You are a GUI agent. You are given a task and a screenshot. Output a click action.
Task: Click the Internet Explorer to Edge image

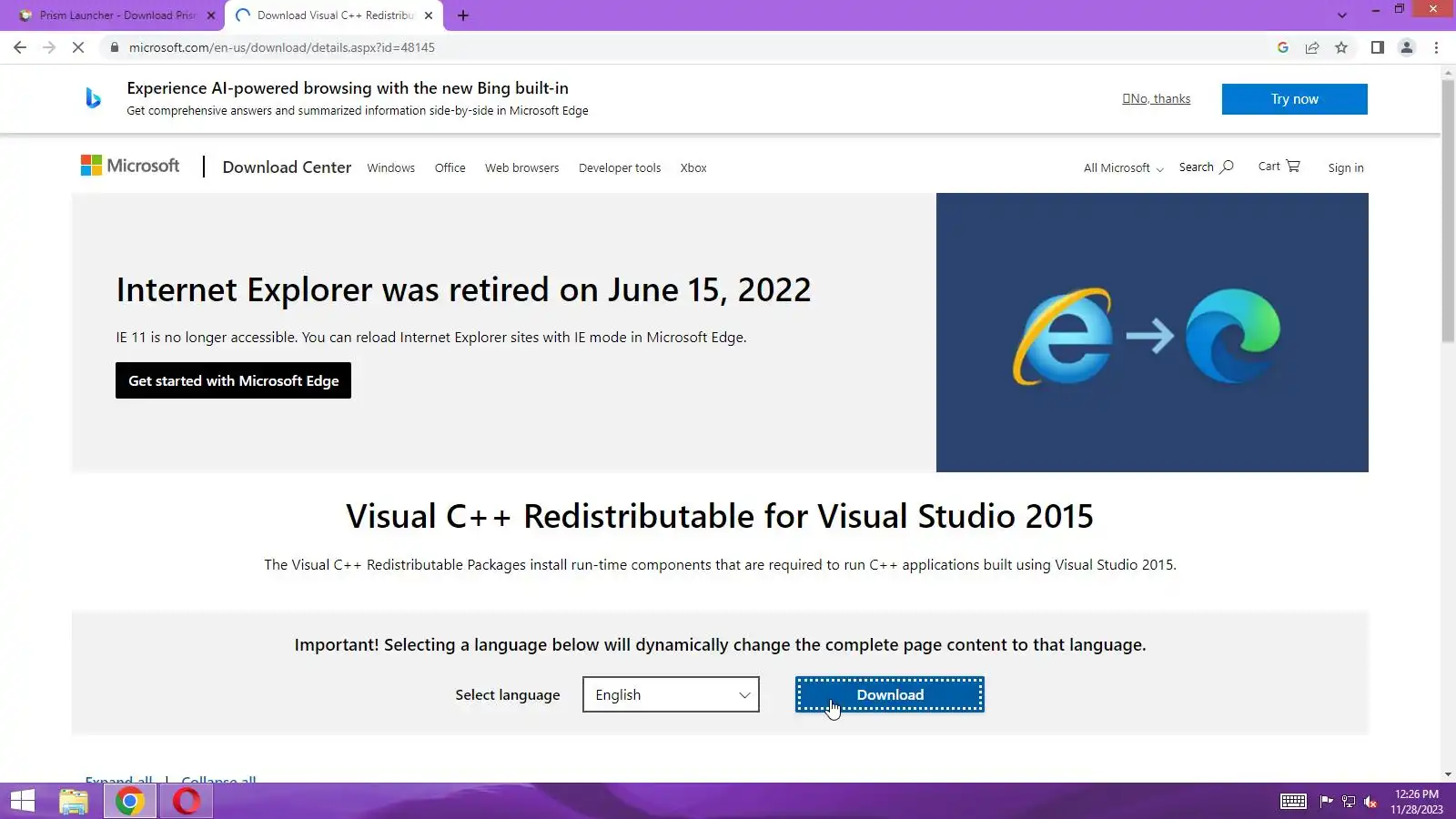coord(1152,332)
